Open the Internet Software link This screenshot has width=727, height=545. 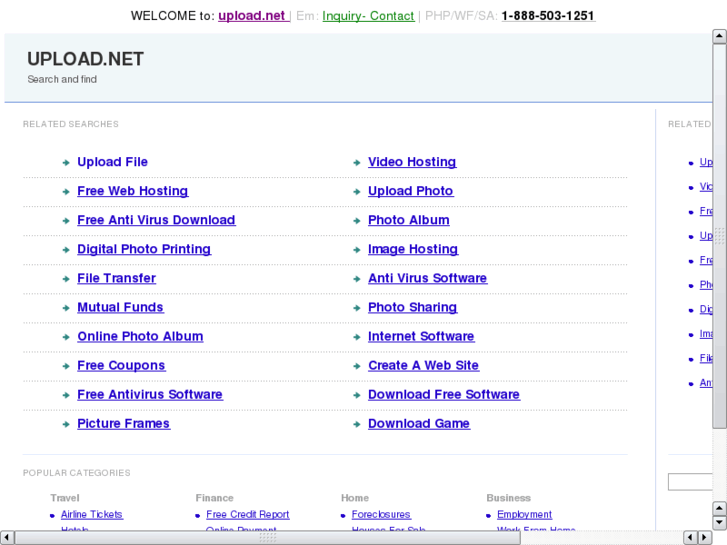pyautogui.click(x=421, y=336)
